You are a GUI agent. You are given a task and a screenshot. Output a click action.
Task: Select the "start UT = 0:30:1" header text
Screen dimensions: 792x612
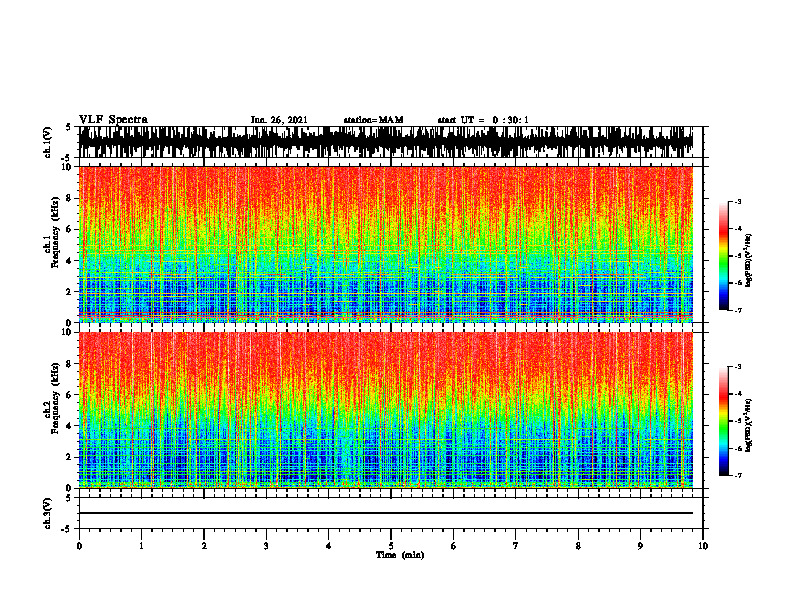[483, 120]
